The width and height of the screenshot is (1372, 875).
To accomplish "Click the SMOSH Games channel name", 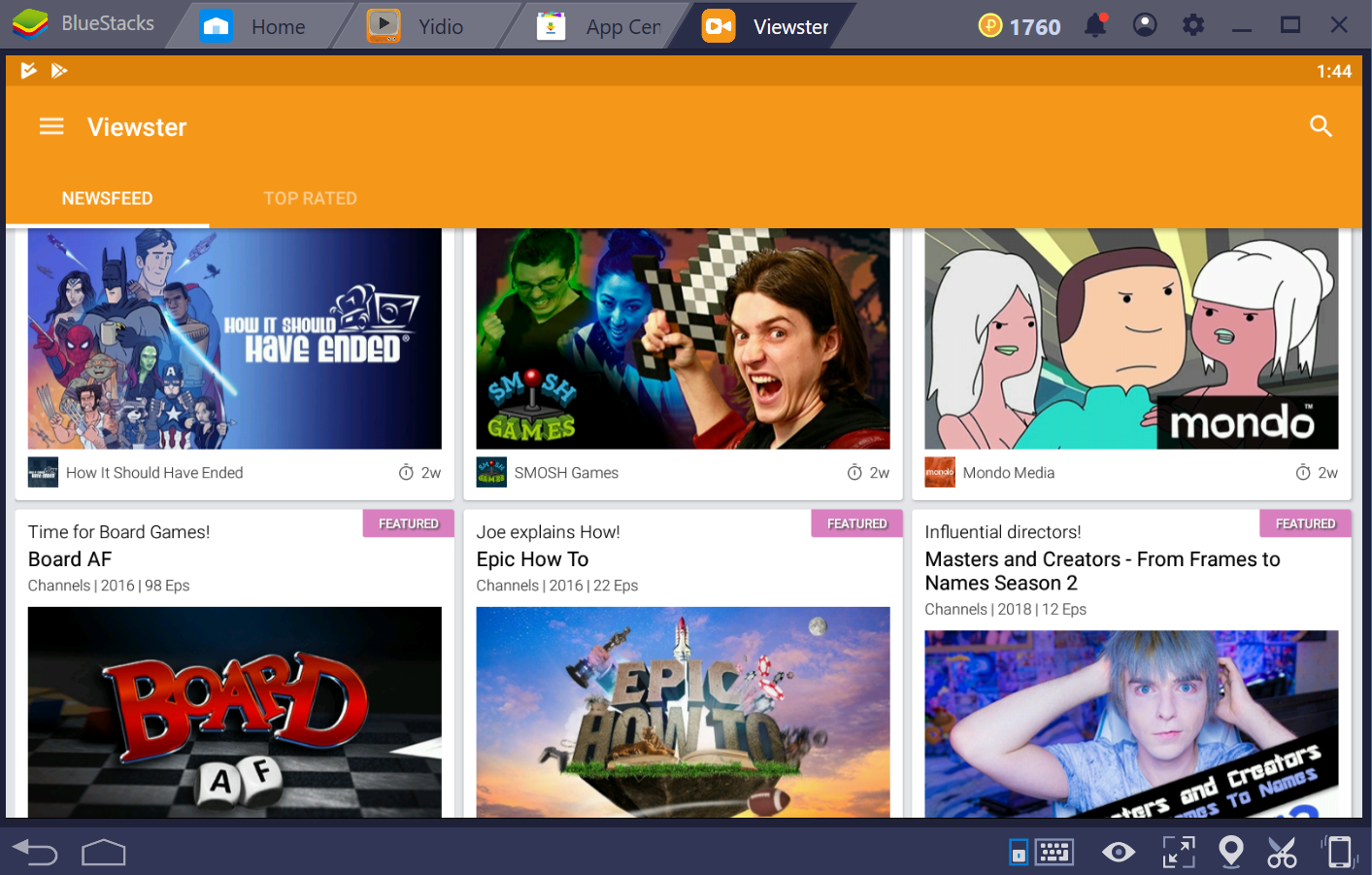I will point(566,473).
